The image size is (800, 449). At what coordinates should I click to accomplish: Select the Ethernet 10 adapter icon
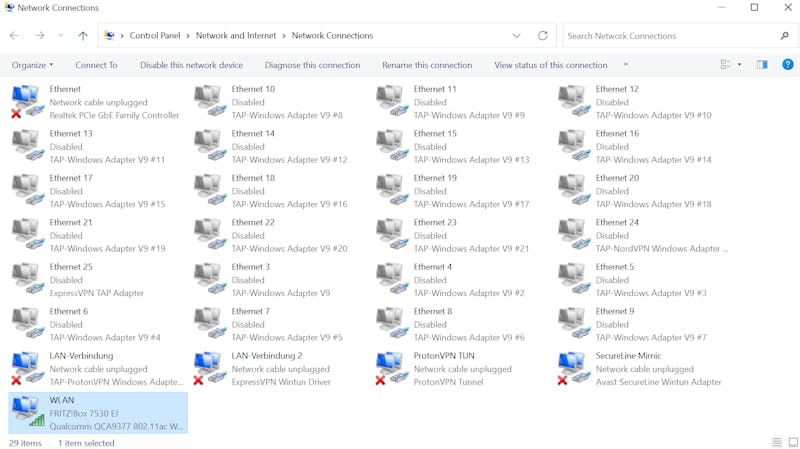point(210,101)
